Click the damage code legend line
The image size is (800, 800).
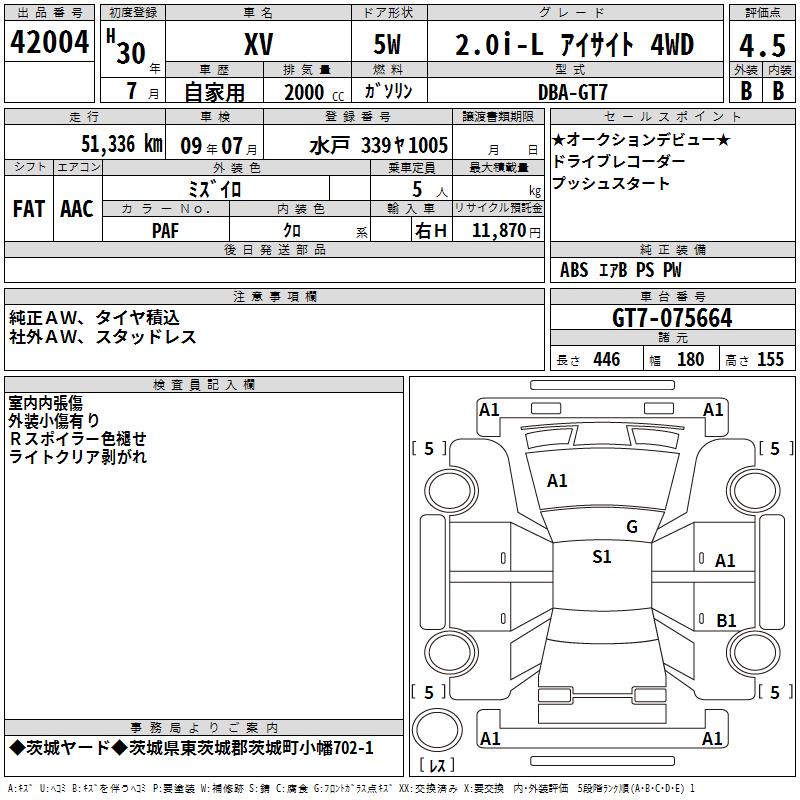(x=351, y=788)
